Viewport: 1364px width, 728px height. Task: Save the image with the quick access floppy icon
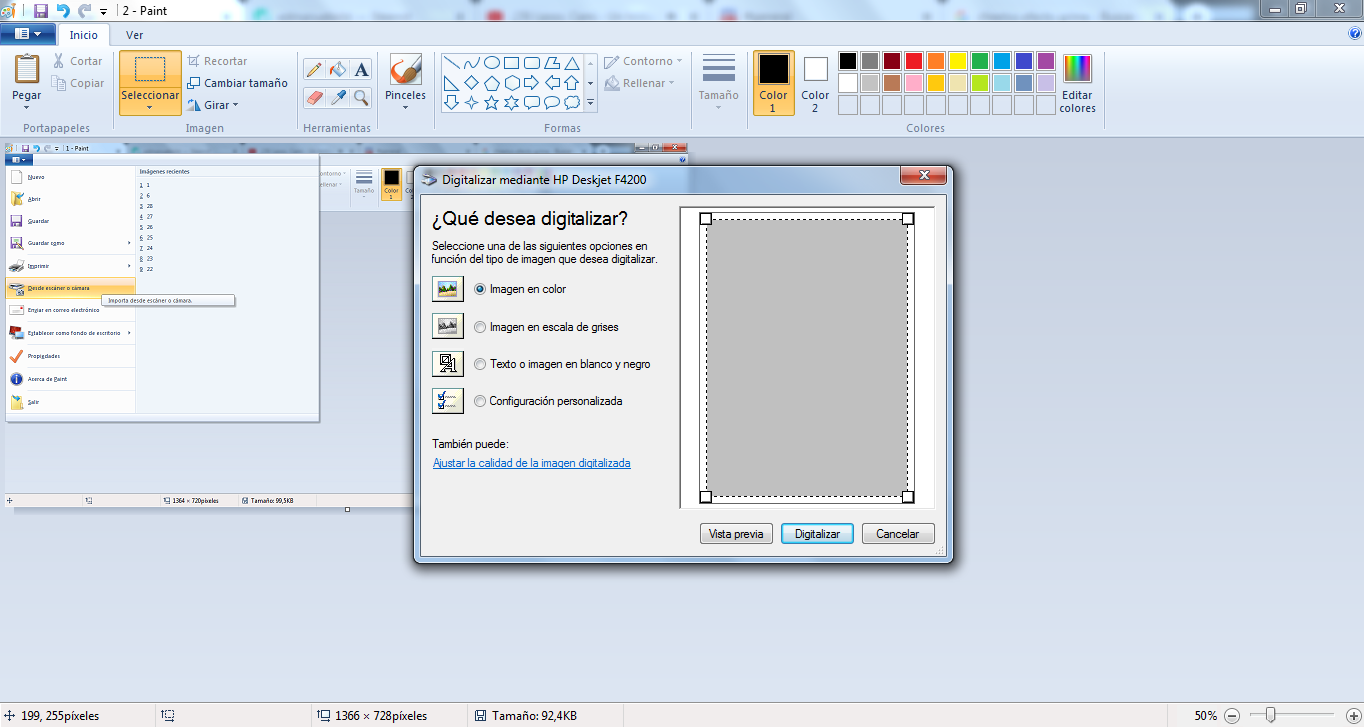click(x=41, y=11)
